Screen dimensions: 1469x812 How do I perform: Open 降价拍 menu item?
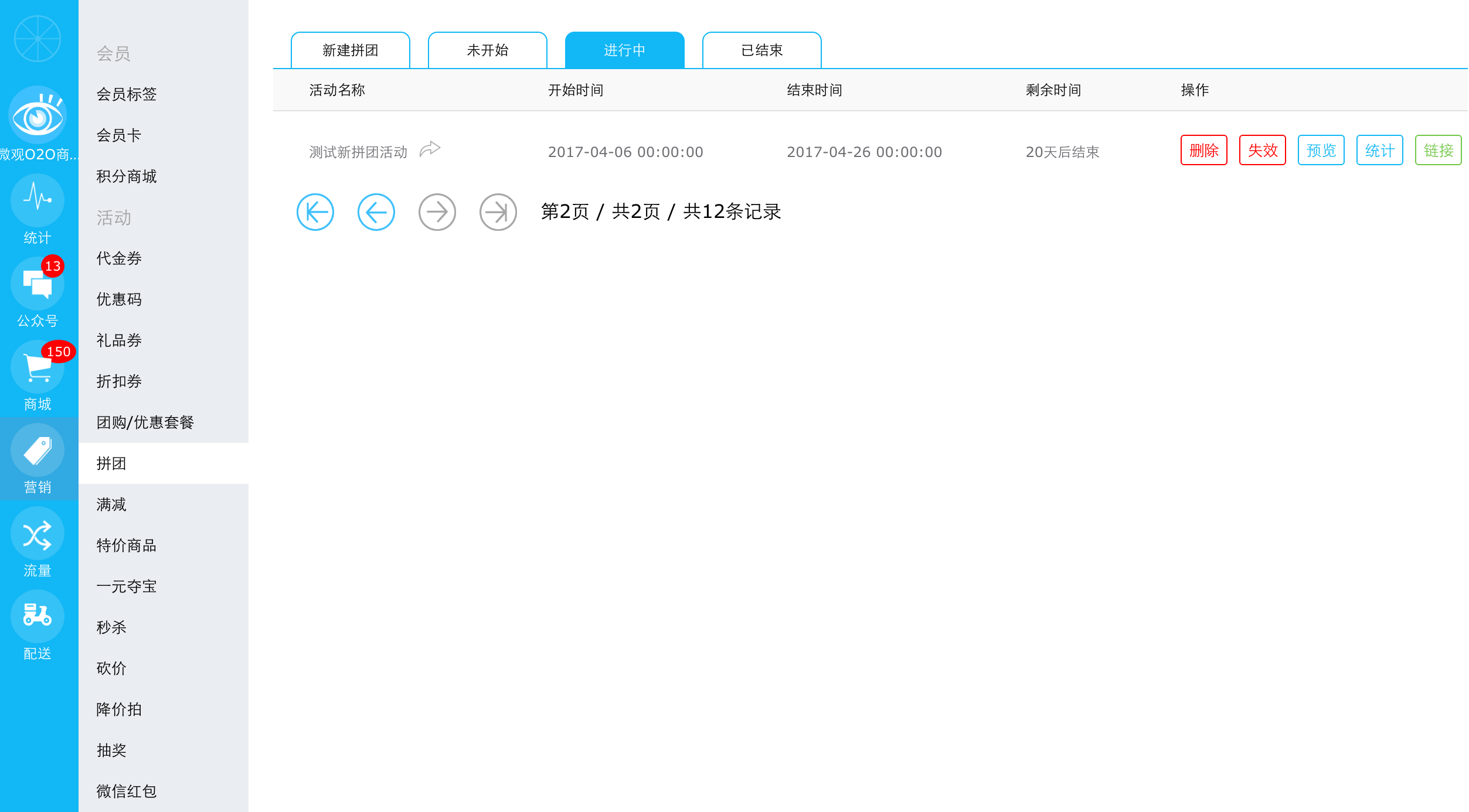(x=164, y=709)
